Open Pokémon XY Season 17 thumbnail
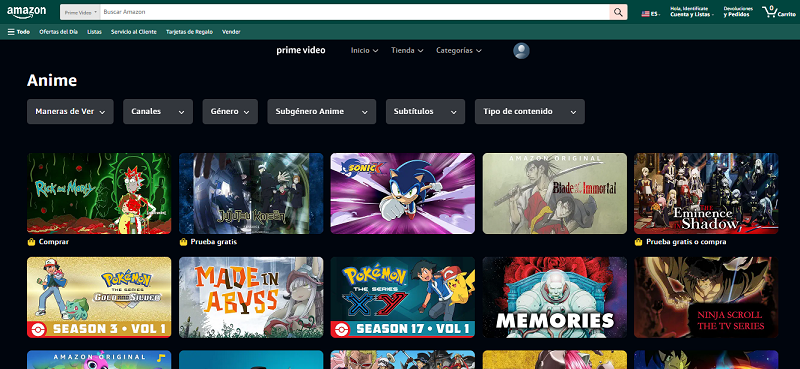 [x=403, y=297]
